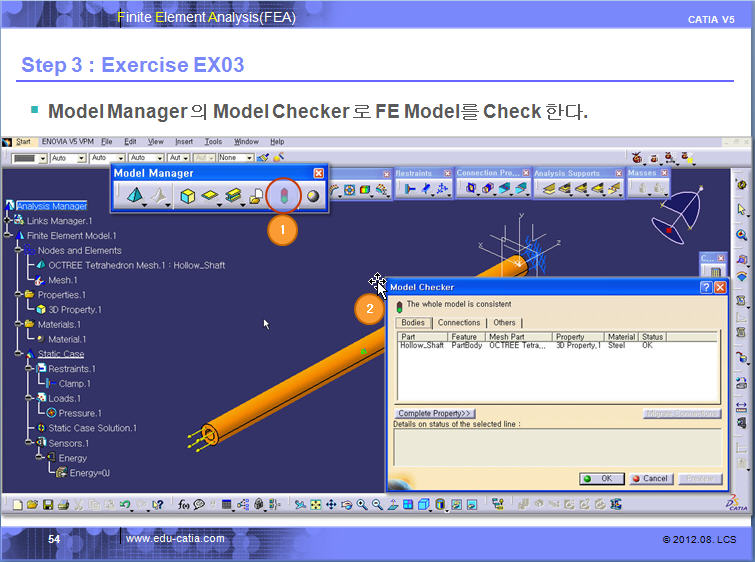Expand the Restraints.1 tree node
This screenshot has width=755, height=562.
click(29, 369)
